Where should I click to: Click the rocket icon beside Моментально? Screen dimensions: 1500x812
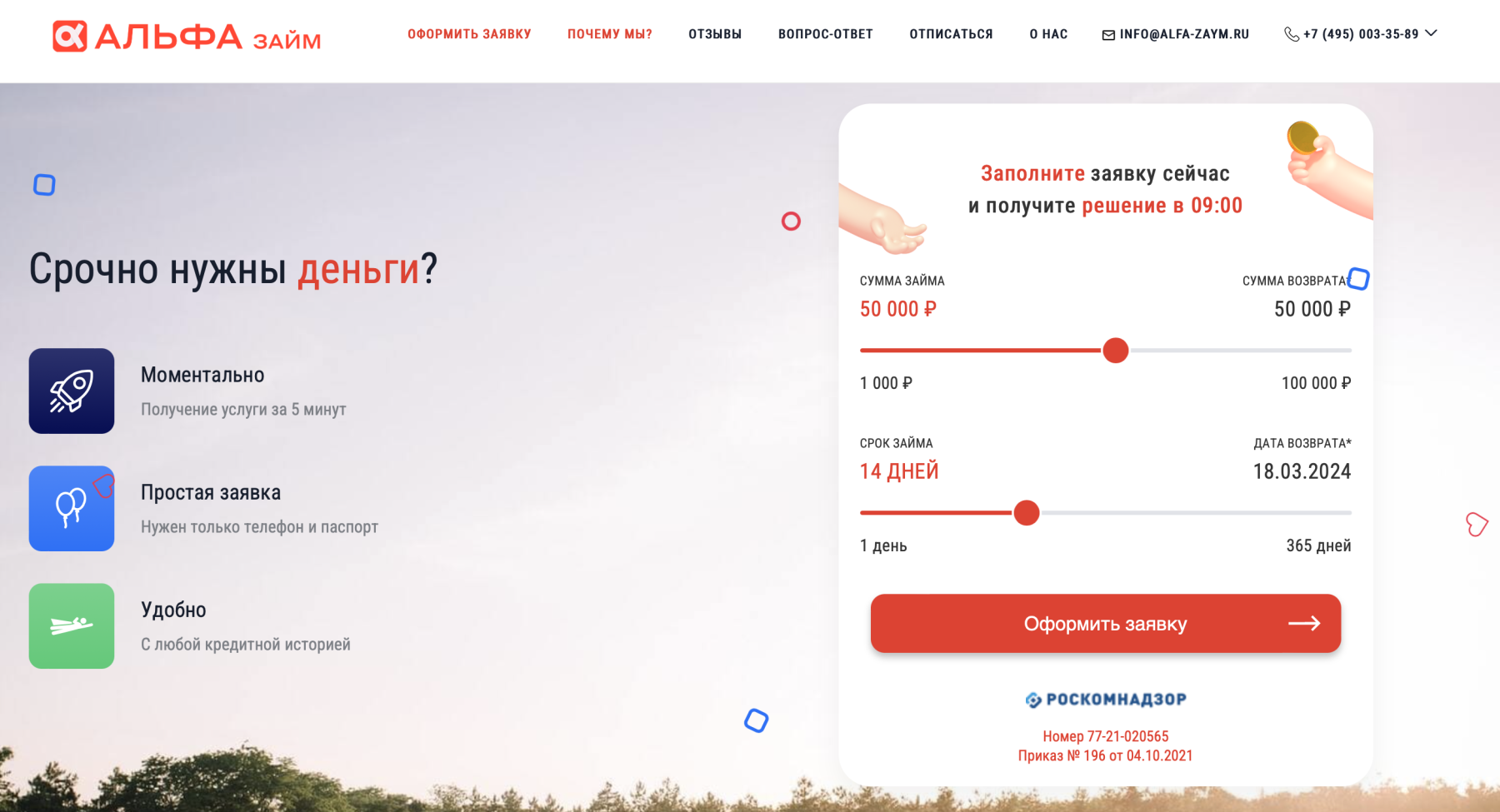72,391
